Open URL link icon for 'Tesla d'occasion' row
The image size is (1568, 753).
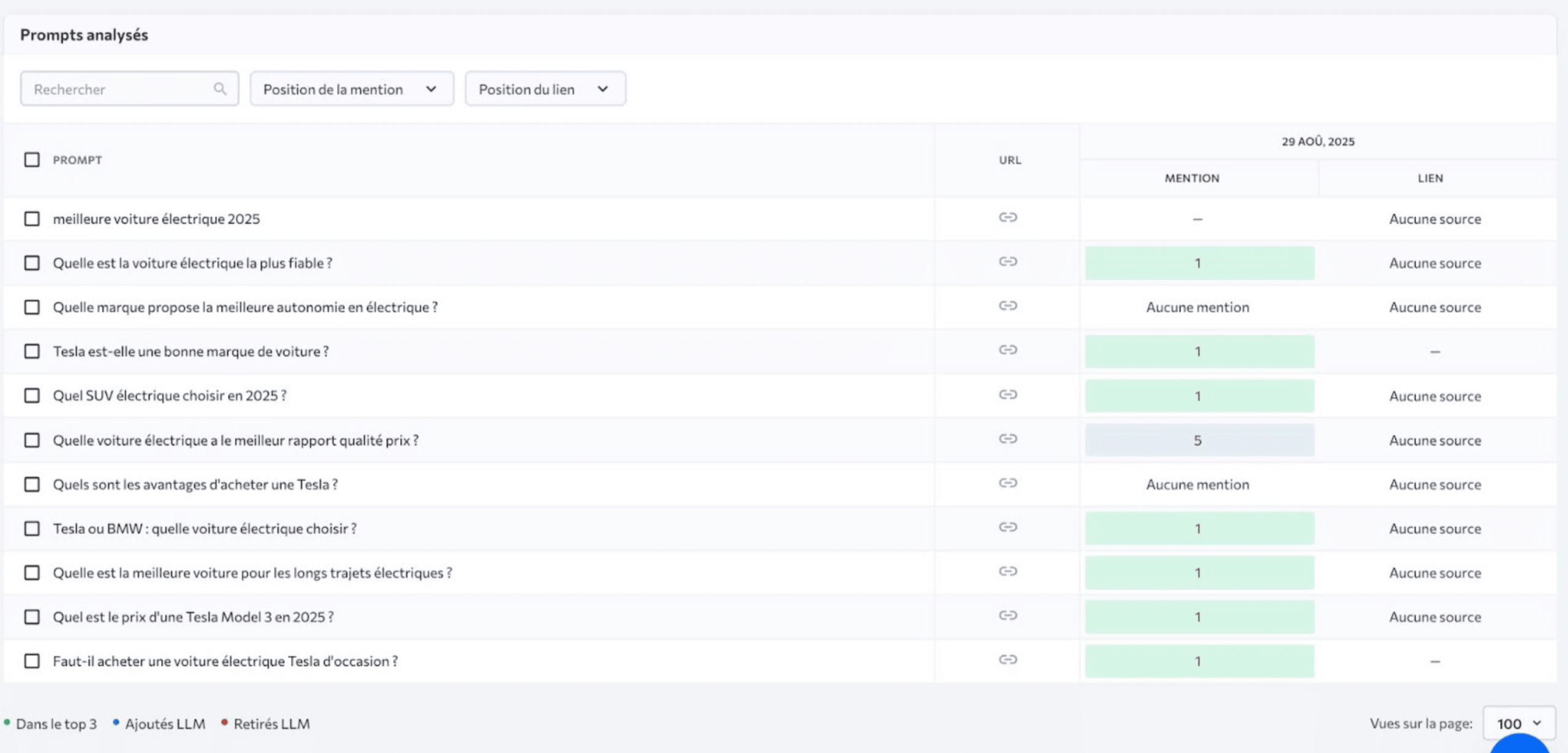pyautogui.click(x=1008, y=659)
